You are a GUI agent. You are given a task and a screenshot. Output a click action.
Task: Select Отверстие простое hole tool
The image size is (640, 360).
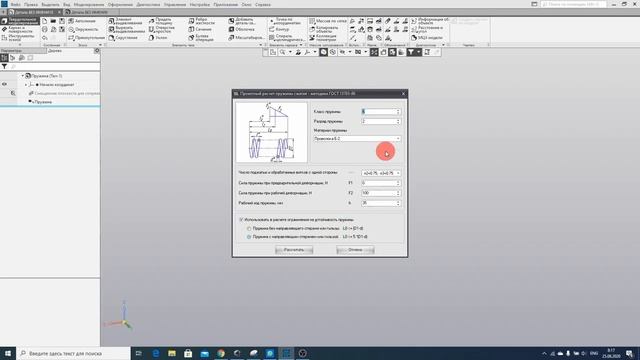click(x=162, y=29)
